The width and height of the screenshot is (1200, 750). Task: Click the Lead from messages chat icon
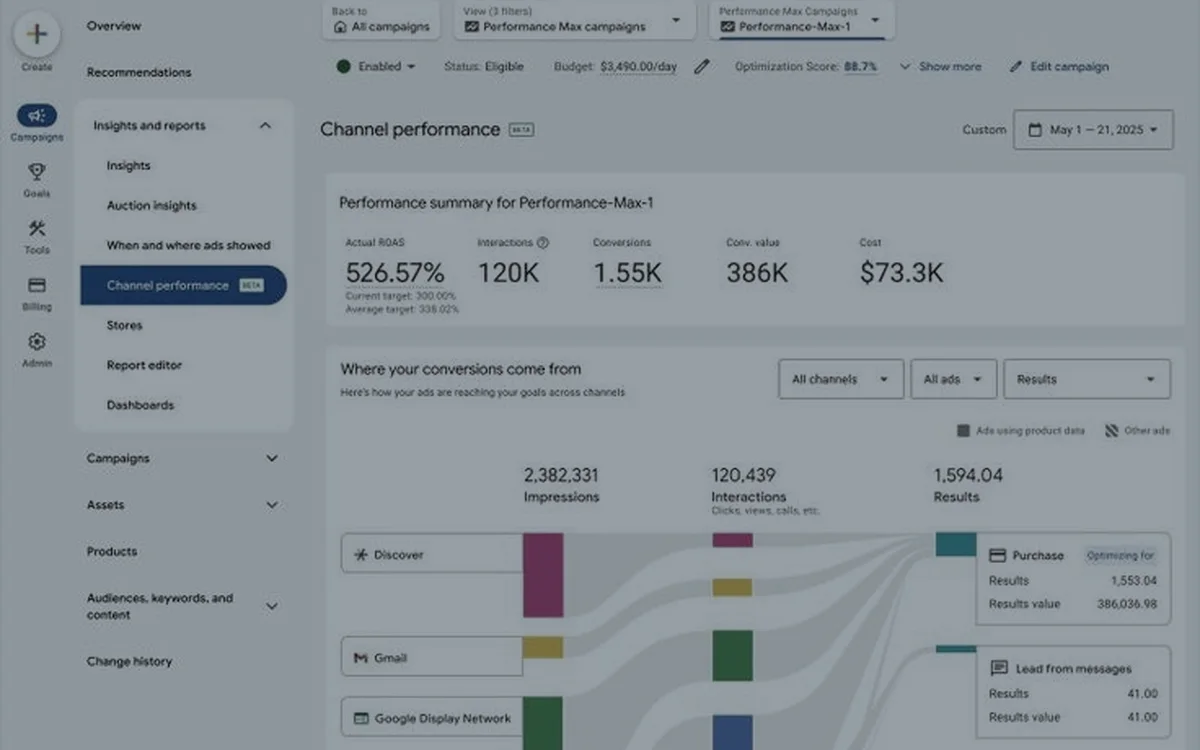click(998, 668)
